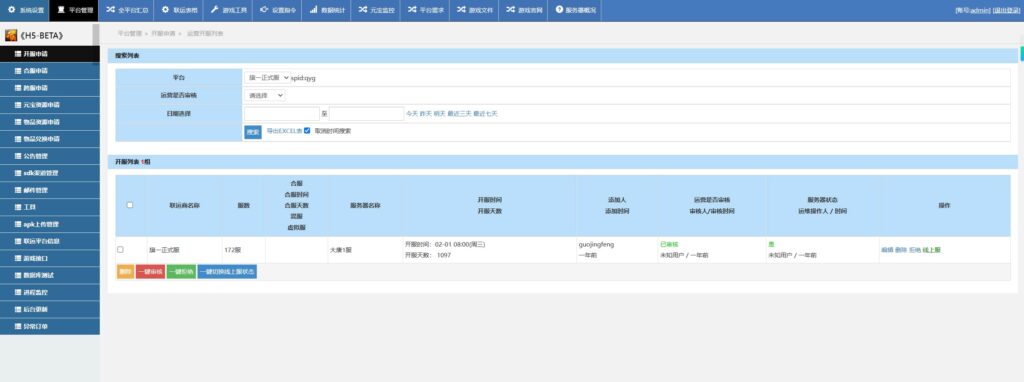Open 物品资源申请 list icon in sidebar
The width and height of the screenshot is (1024, 382).
coord(18,122)
